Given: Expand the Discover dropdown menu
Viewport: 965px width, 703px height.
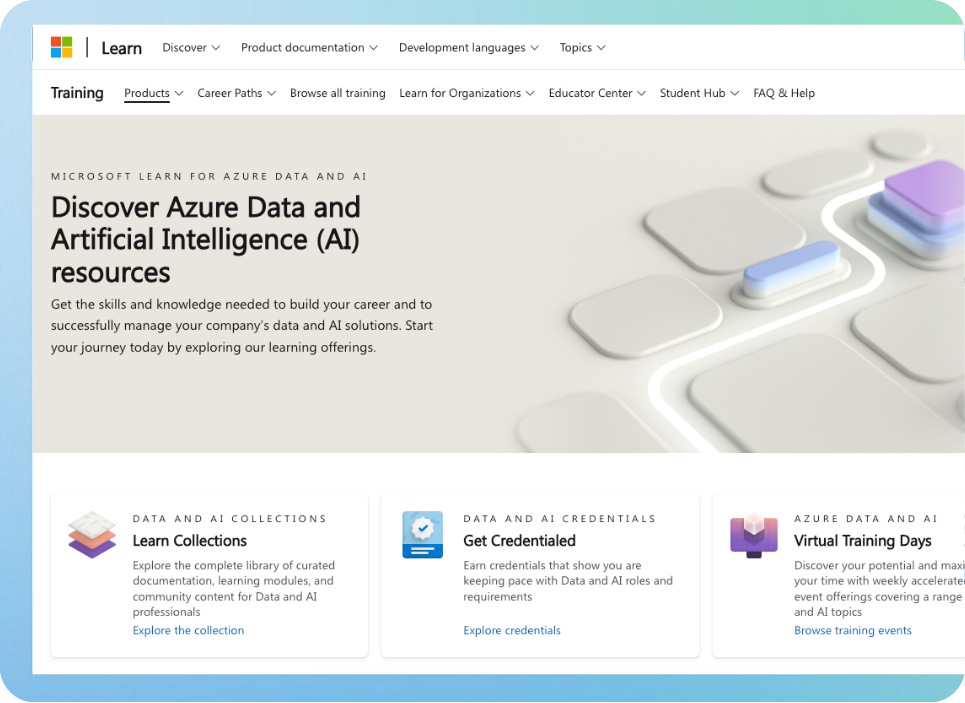Looking at the screenshot, I should click(191, 47).
